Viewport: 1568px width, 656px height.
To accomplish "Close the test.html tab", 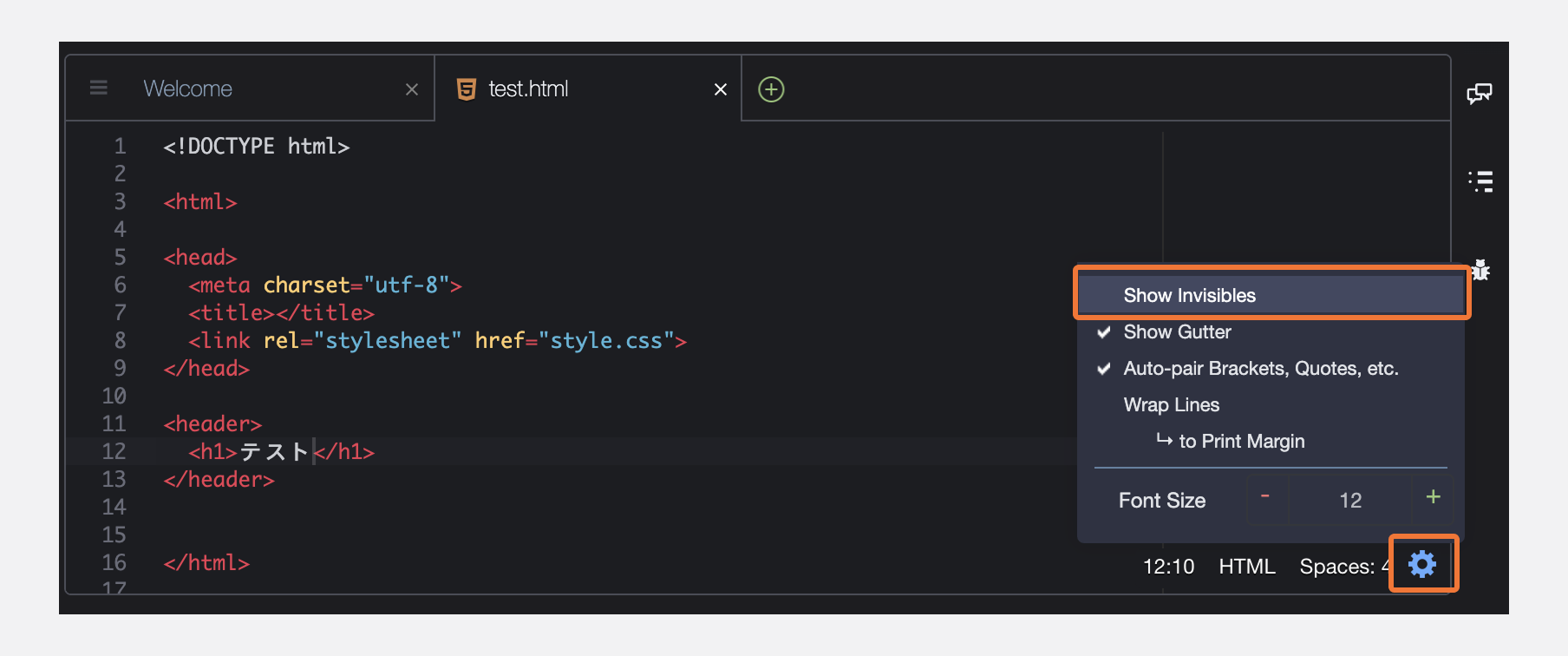I will [721, 89].
